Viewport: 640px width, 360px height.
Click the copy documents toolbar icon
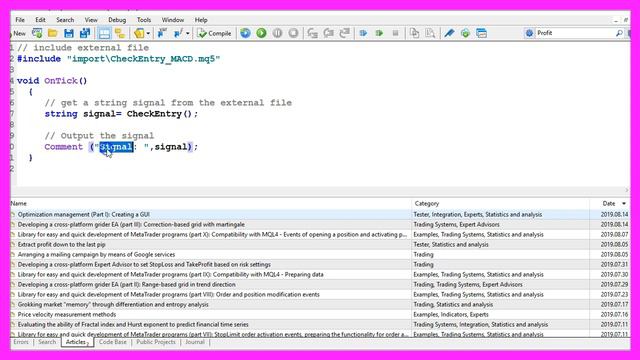[414, 33]
